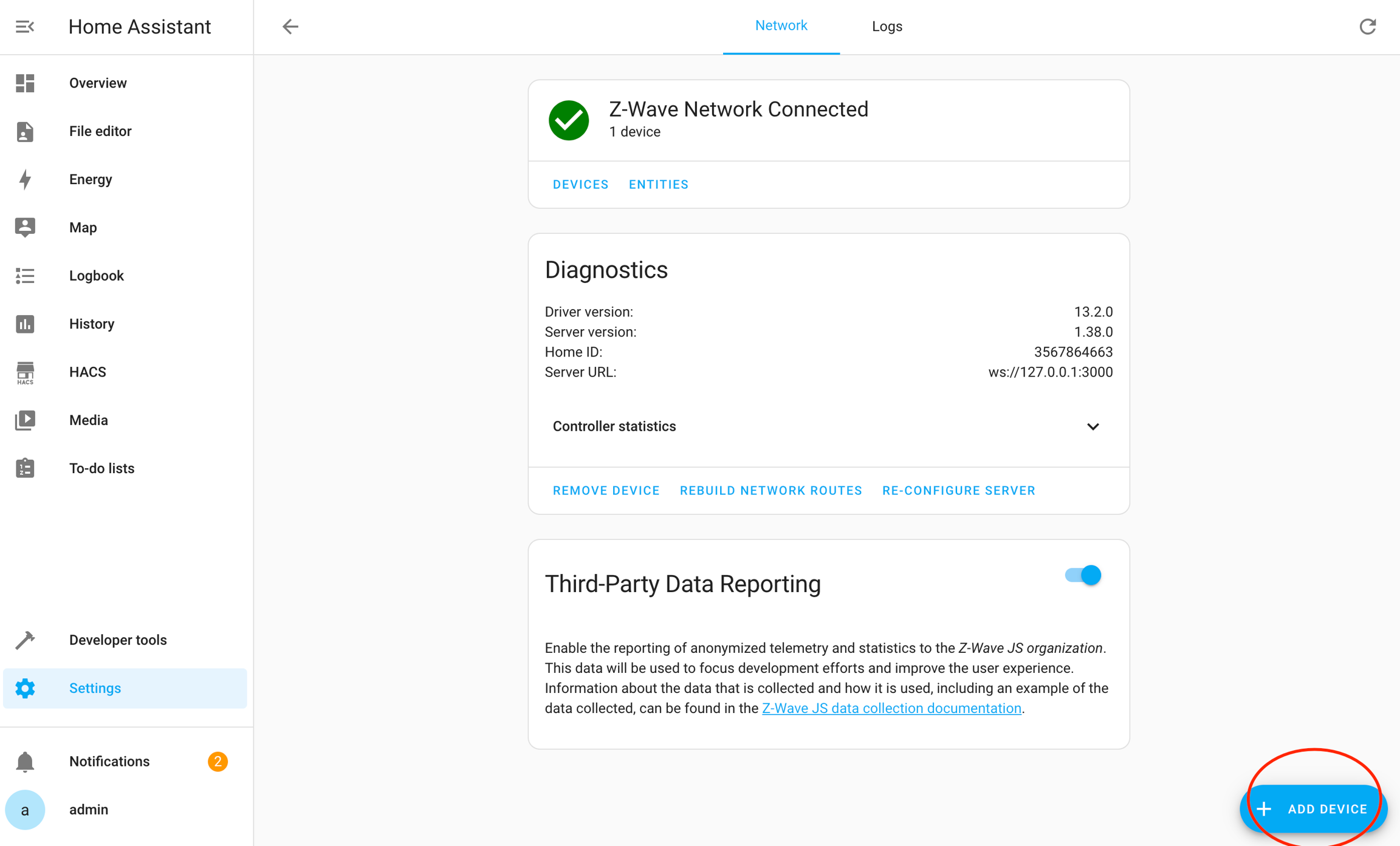The width and height of the screenshot is (1400, 846).
Task: Select the Network tab
Action: tap(781, 26)
